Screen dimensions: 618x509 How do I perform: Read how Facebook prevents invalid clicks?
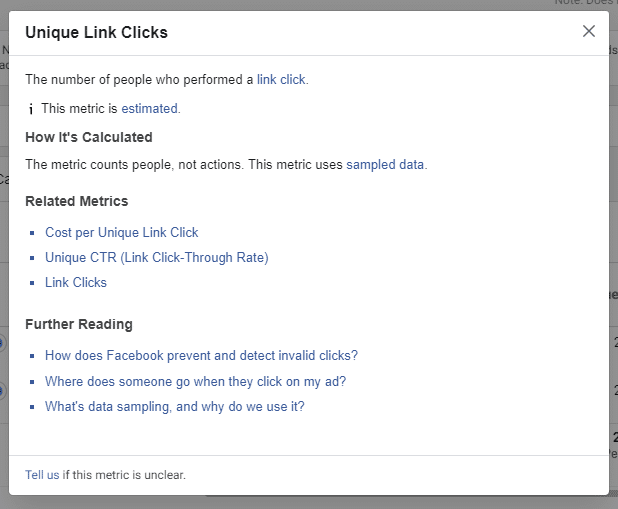(201, 356)
